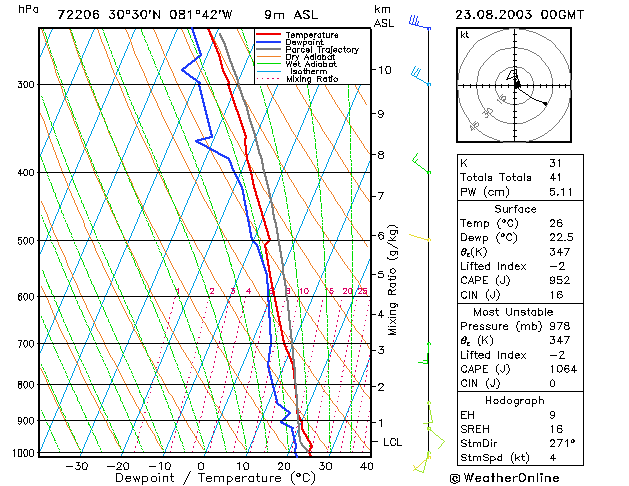
Task: Click the 'kt' label in hodograph
Action: coord(465,35)
